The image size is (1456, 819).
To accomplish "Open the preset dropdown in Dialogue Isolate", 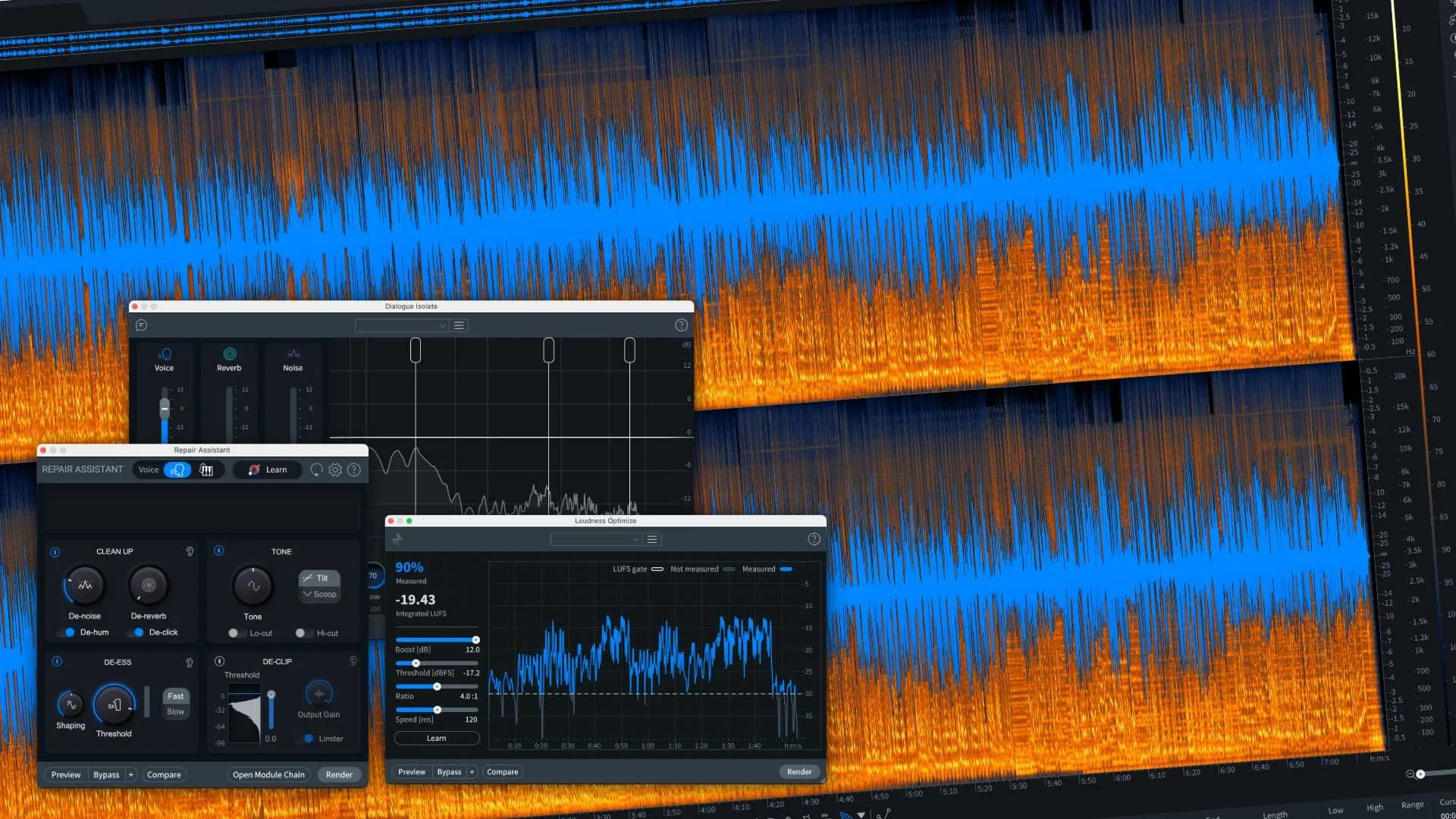I will (x=401, y=325).
